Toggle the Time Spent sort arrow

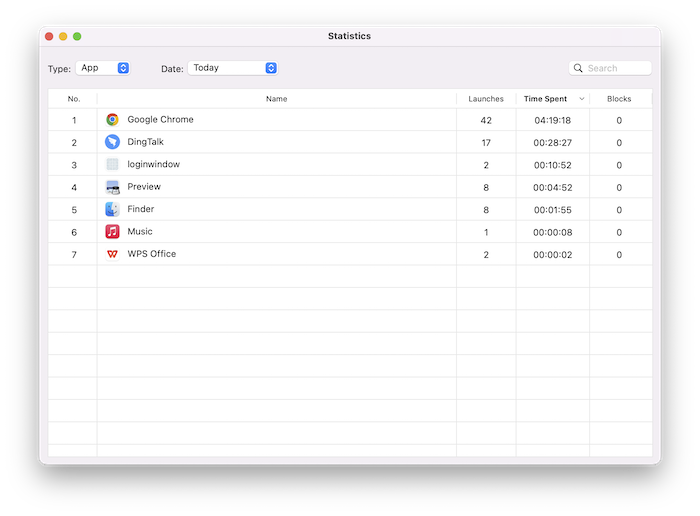click(x=582, y=99)
